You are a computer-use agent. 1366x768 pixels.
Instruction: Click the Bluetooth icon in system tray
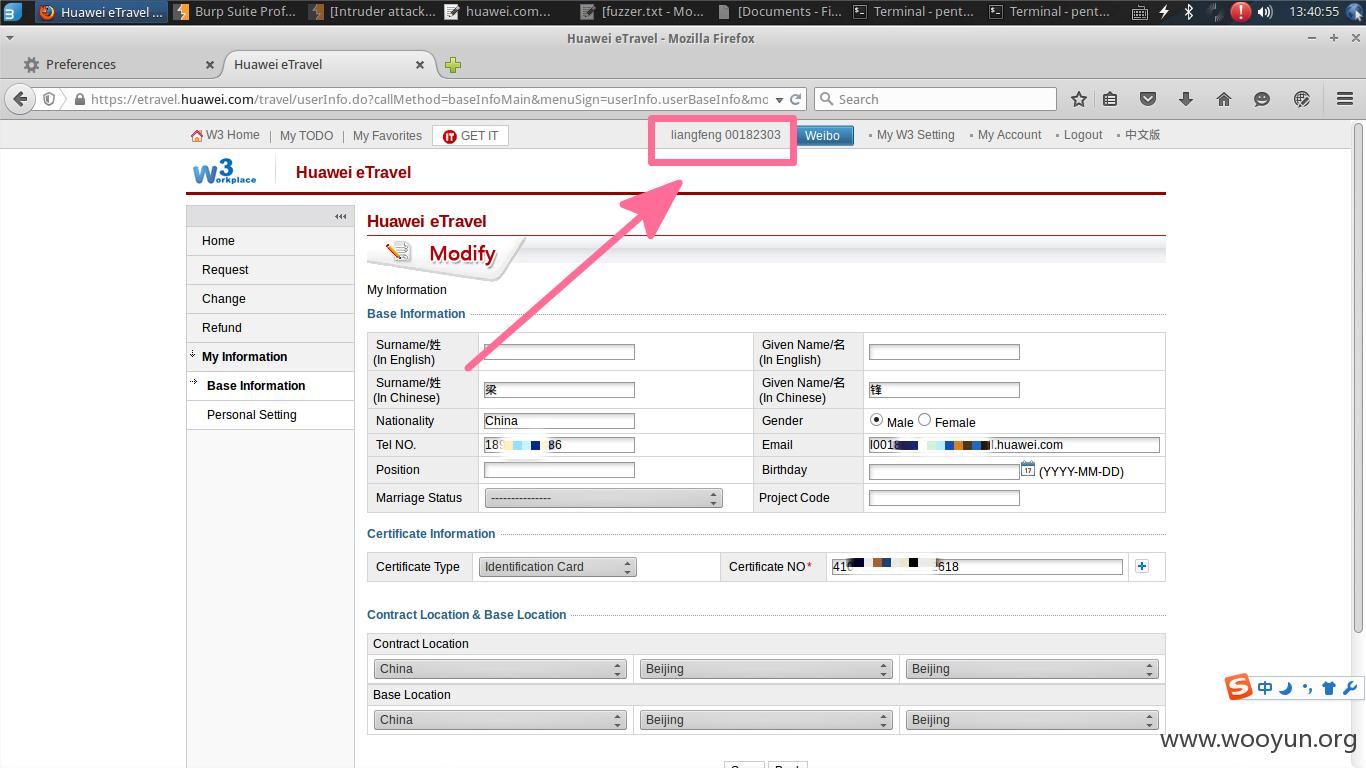1189,12
